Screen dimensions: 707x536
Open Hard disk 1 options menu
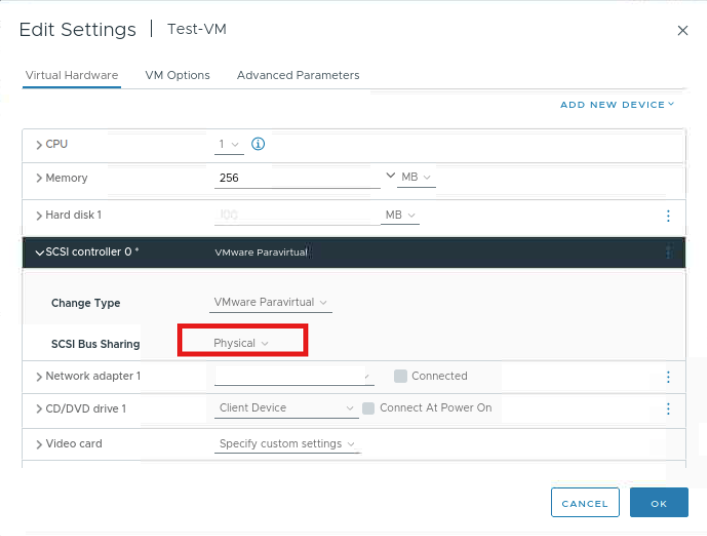pyautogui.click(x=668, y=216)
